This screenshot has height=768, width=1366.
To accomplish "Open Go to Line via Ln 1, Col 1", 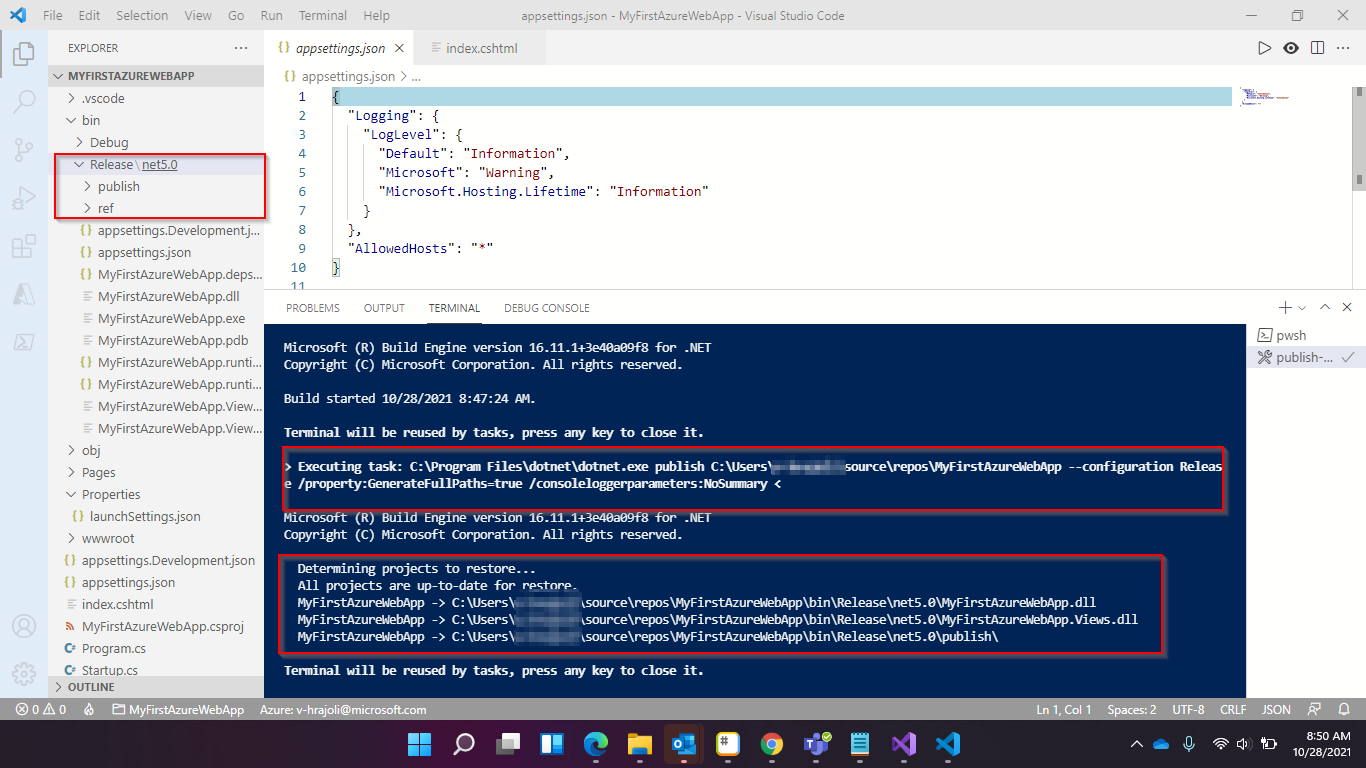I will [1064, 710].
